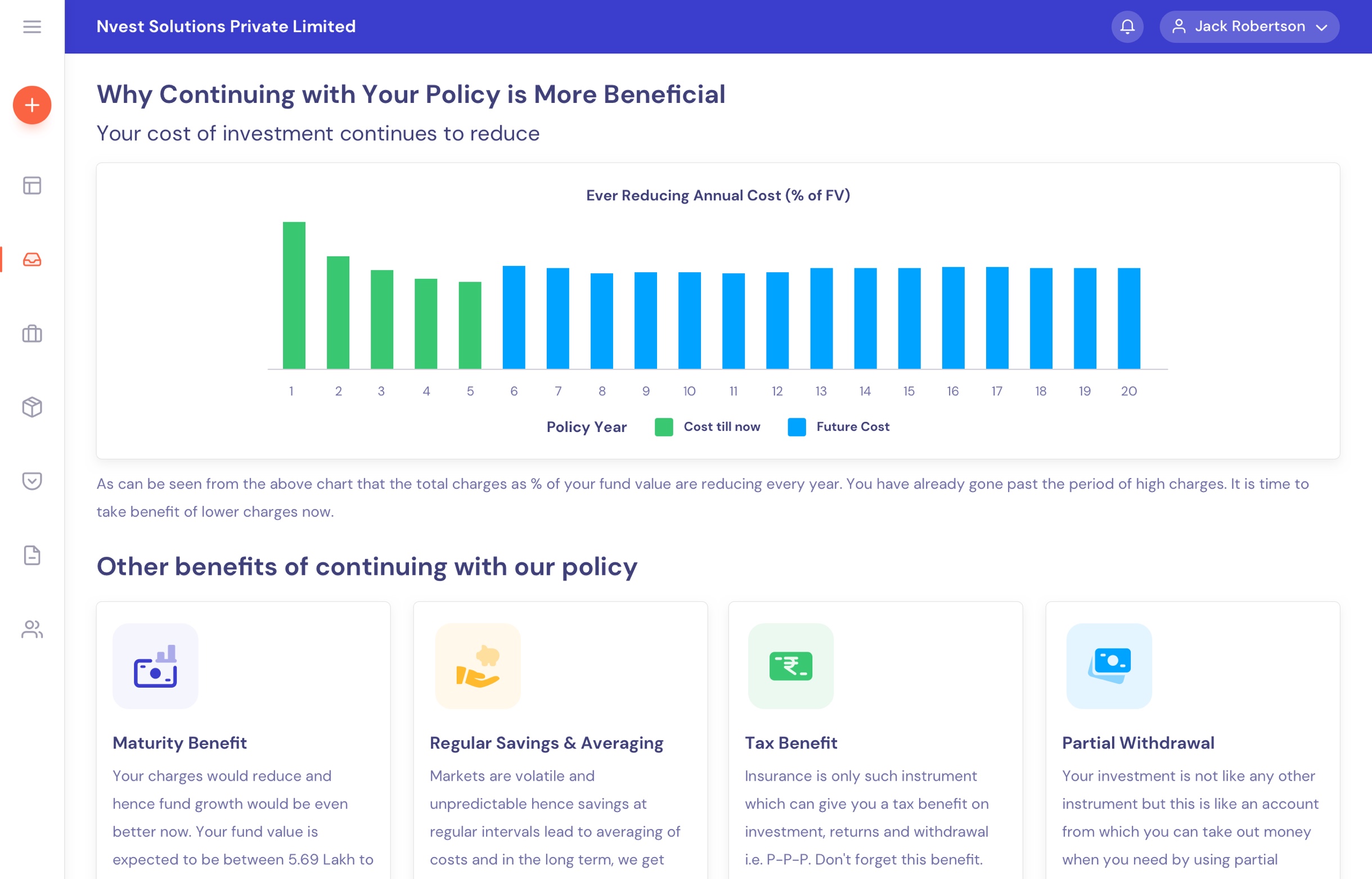The height and width of the screenshot is (879, 1372).
Task: Open the layout dashboard sidebar icon
Action: pos(32,186)
